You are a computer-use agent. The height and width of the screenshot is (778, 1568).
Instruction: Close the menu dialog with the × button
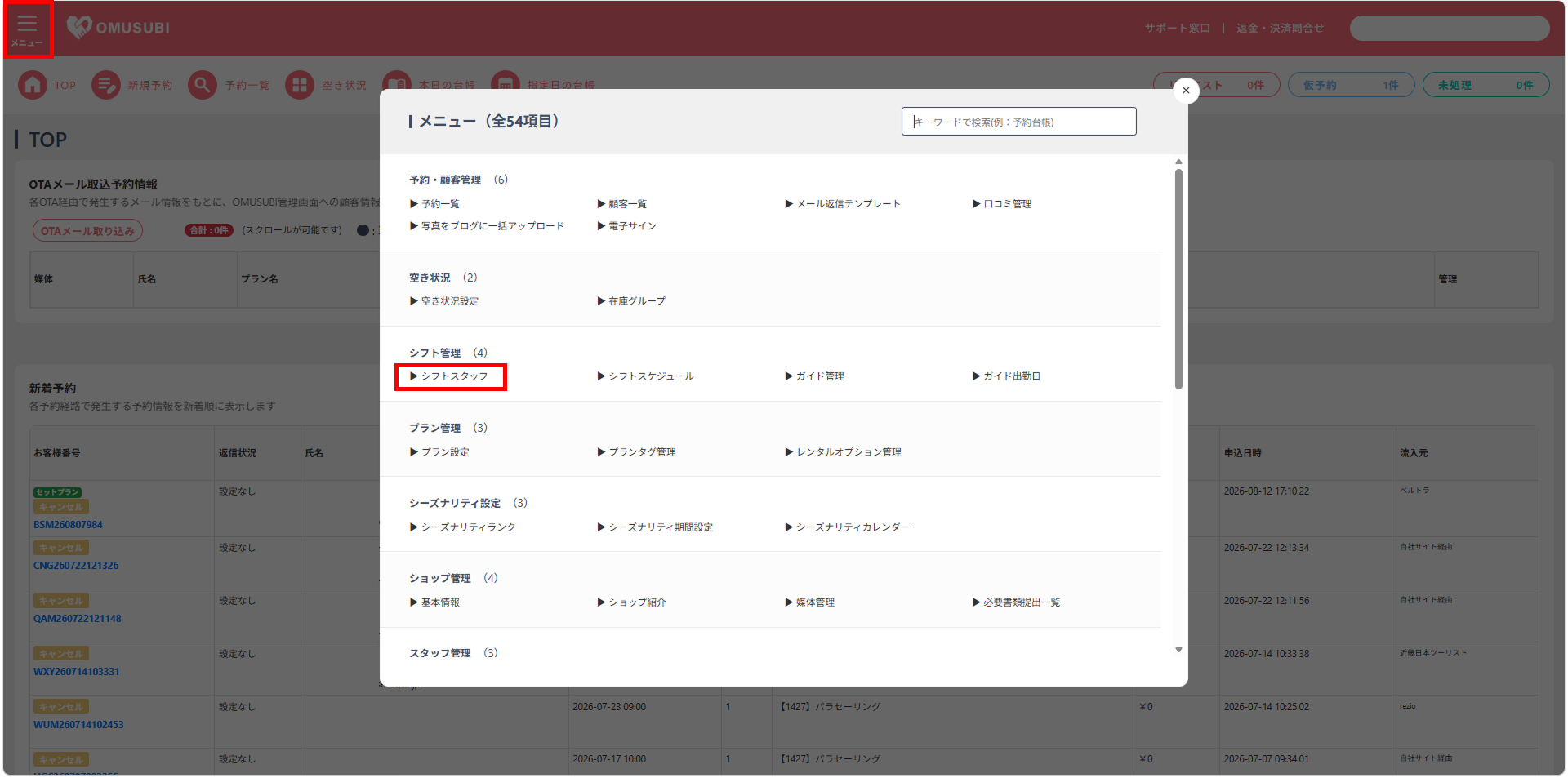click(1186, 91)
